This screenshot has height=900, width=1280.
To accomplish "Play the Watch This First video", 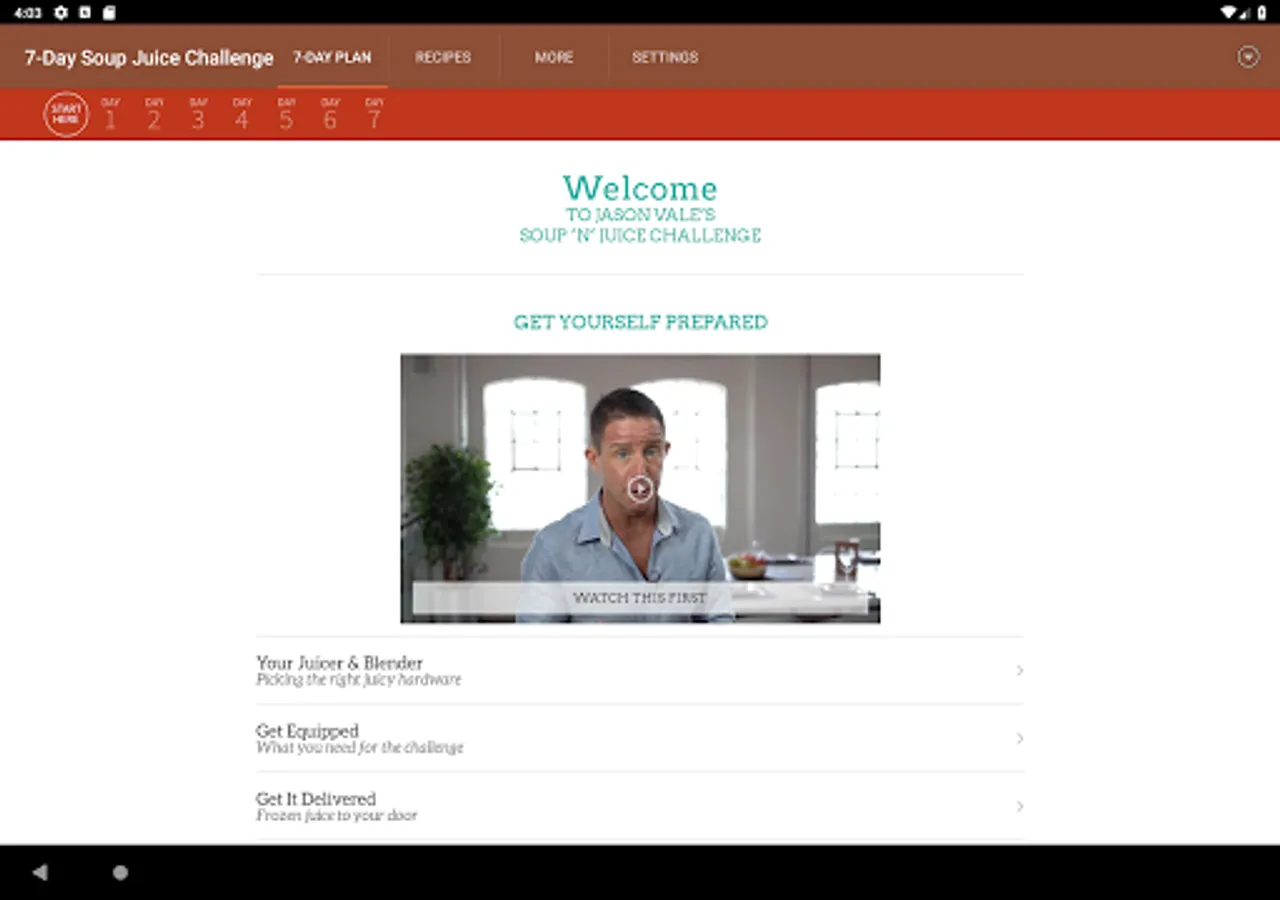I will pos(640,488).
